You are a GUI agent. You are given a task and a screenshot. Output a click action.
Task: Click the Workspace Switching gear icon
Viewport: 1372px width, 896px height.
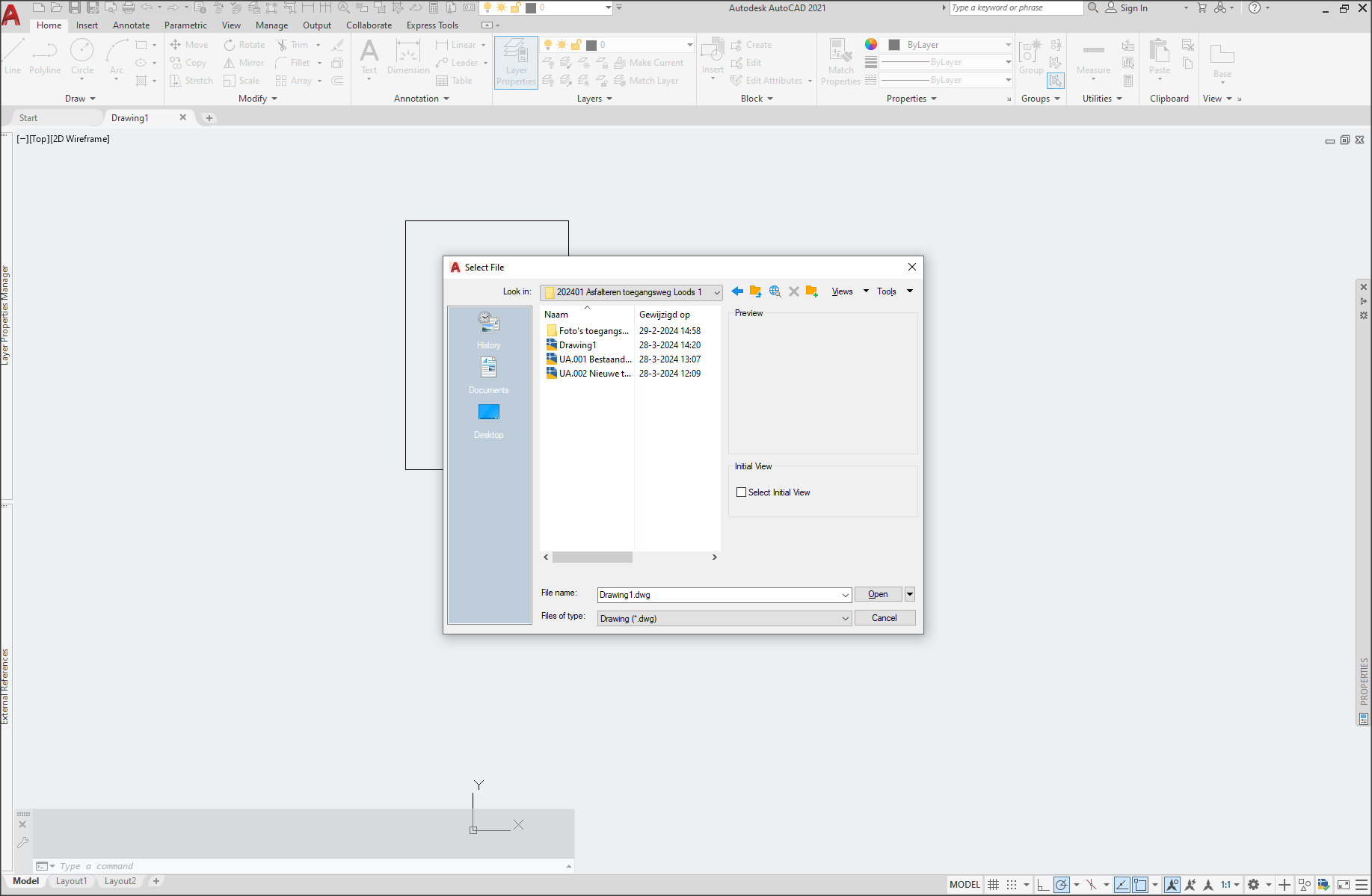[x=1254, y=885]
